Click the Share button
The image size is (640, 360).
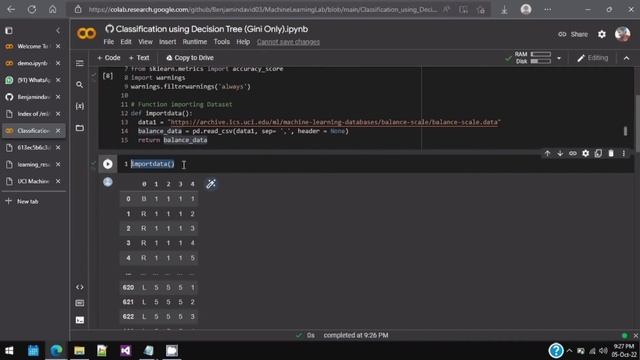(573, 34)
